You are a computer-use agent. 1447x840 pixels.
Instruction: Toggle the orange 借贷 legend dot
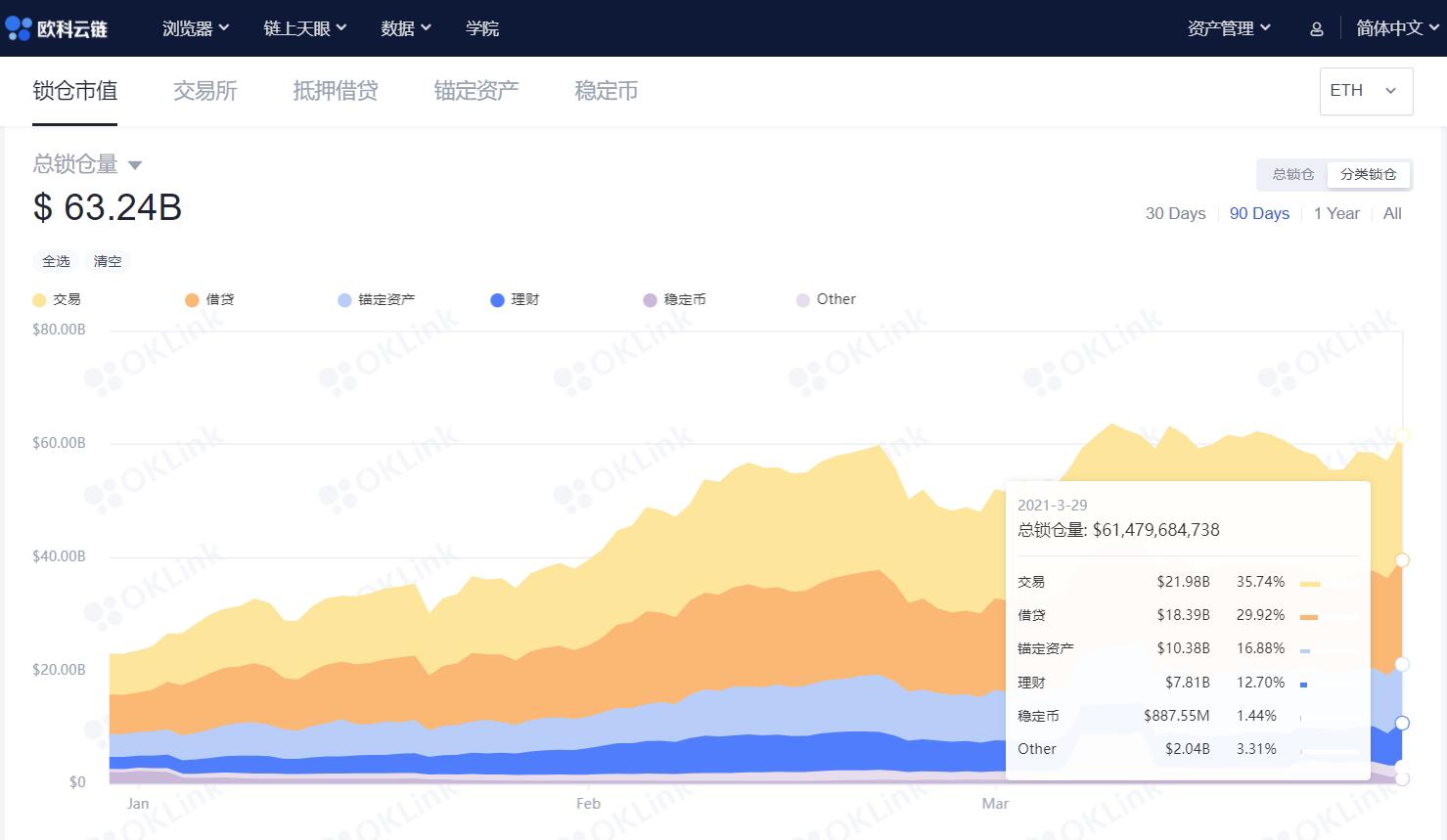tap(192, 299)
